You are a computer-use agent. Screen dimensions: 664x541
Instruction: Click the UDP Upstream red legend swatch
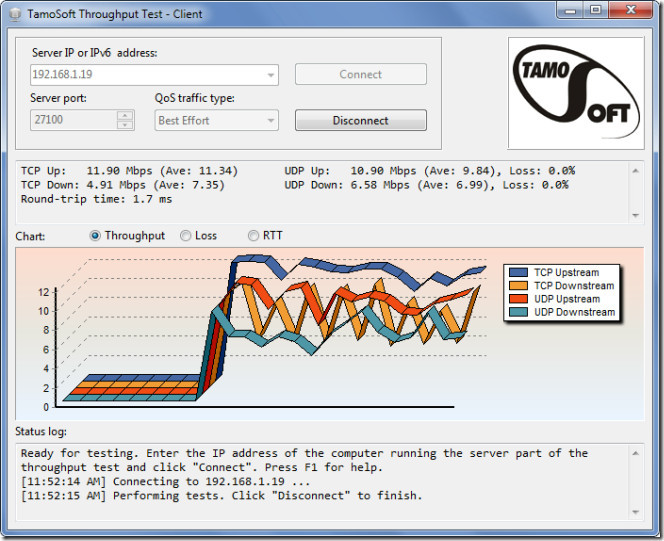click(x=518, y=299)
